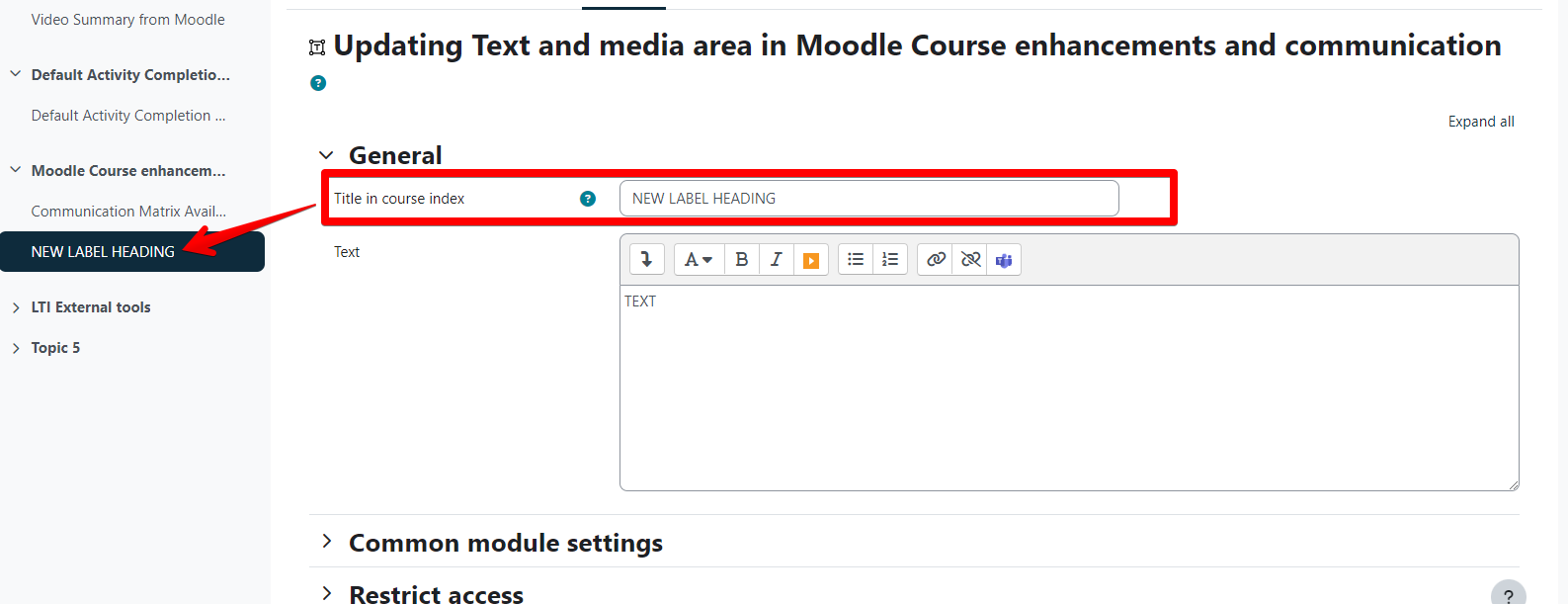This screenshot has height=604, width=1568.
Task: Click the orange insert media icon
Action: [811, 260]
